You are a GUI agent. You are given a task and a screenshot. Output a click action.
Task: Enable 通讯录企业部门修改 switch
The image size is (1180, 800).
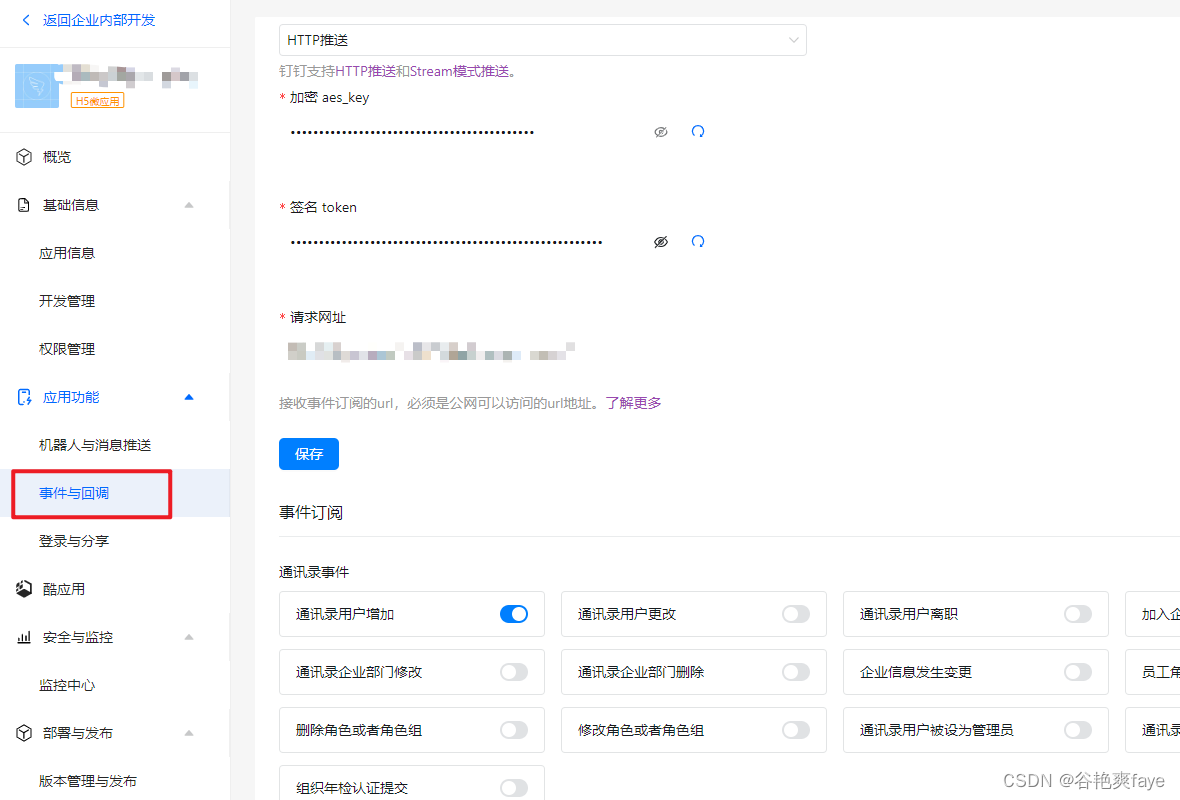tap(514, 672)
